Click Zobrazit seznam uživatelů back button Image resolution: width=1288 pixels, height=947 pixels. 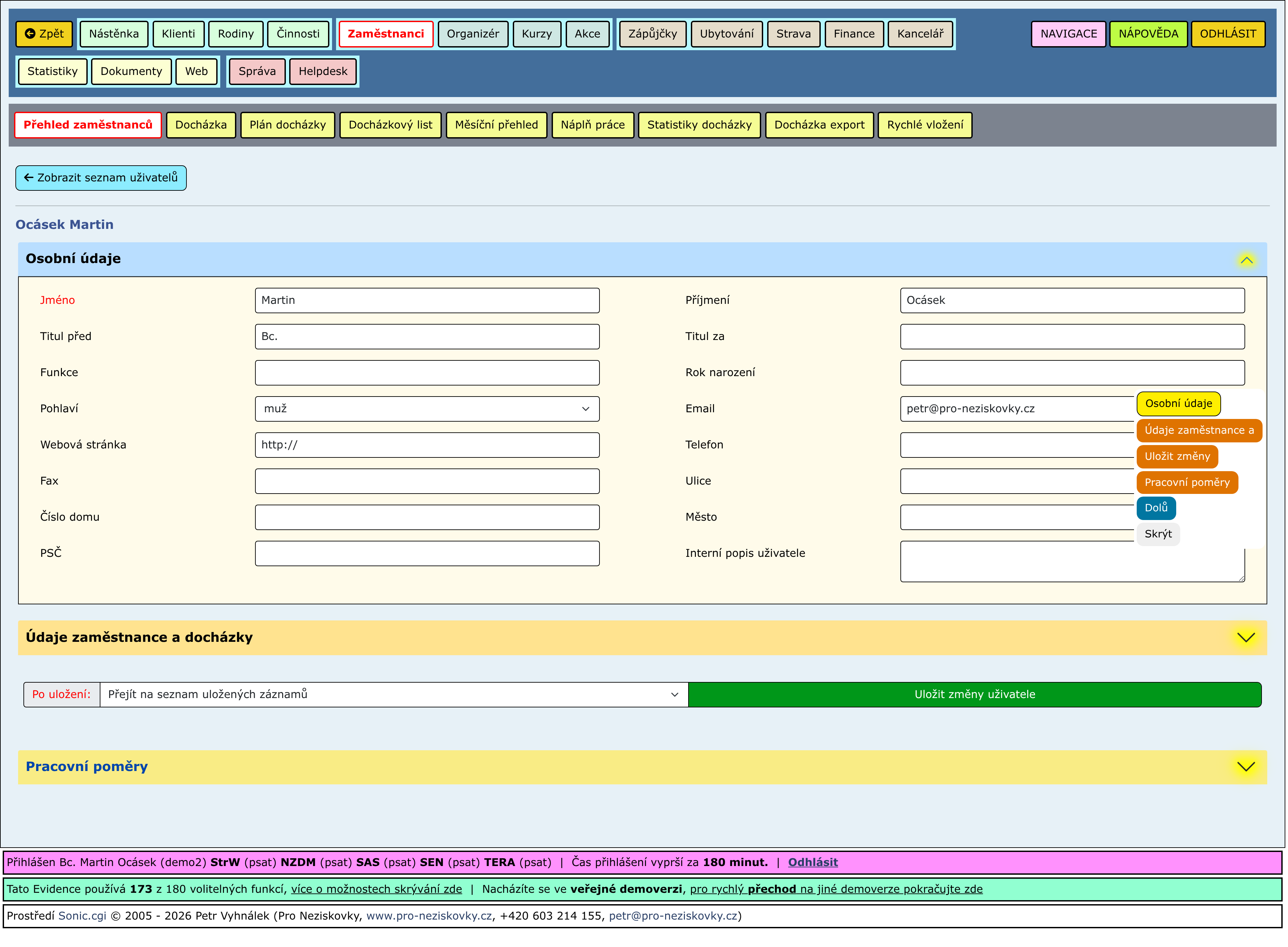[101, 178]
